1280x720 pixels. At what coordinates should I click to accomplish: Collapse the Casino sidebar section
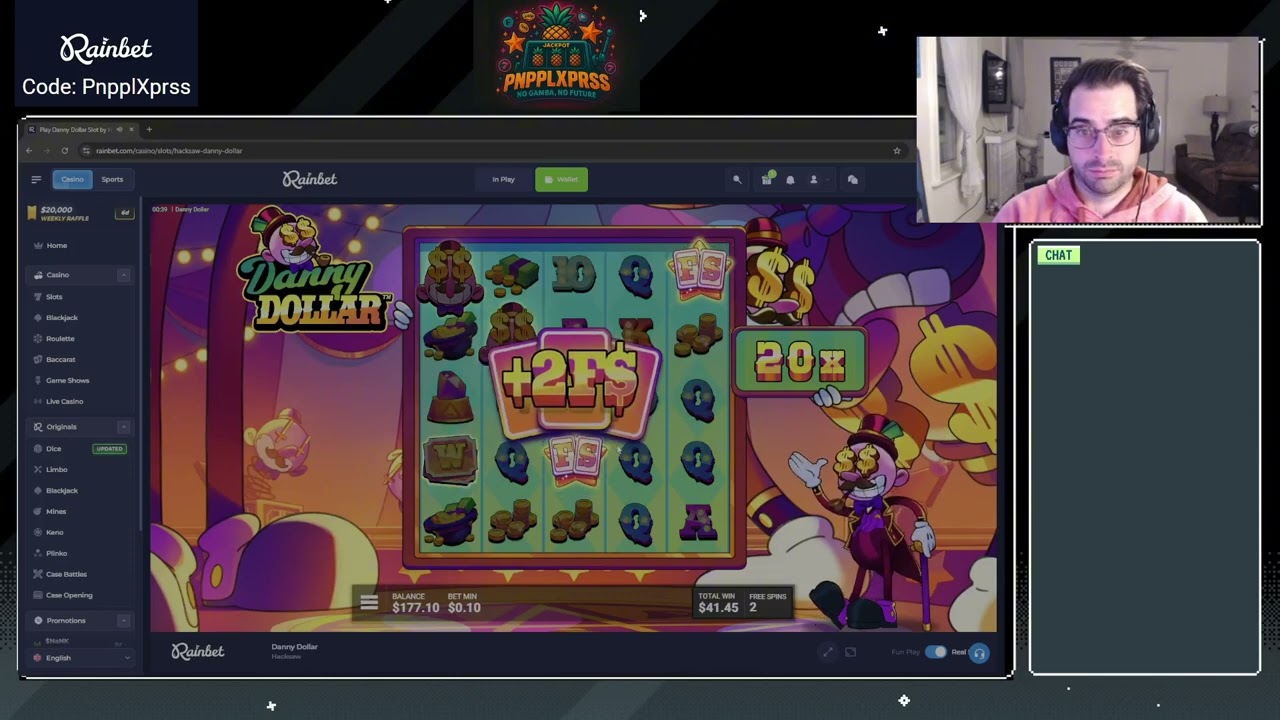[124, 275]
